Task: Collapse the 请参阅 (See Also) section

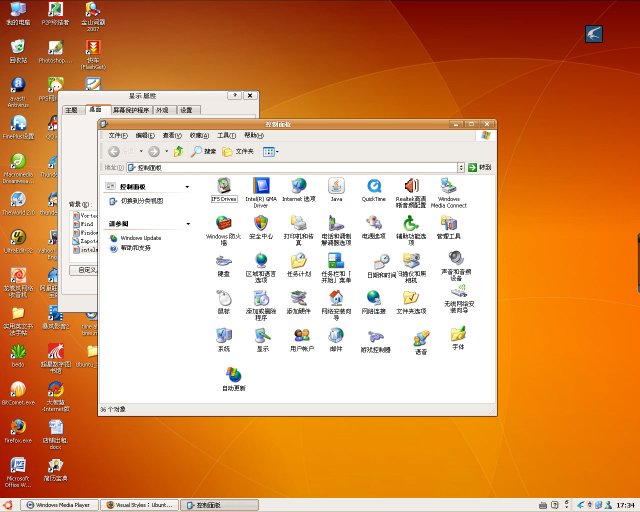Action: (186, 224)
